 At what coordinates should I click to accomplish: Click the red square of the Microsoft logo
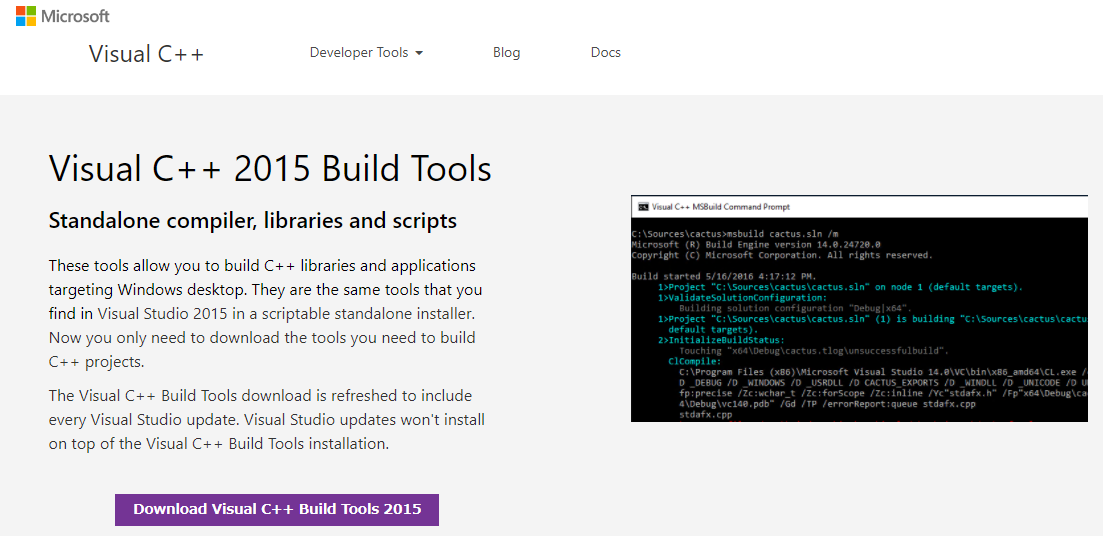coord(21,11)
